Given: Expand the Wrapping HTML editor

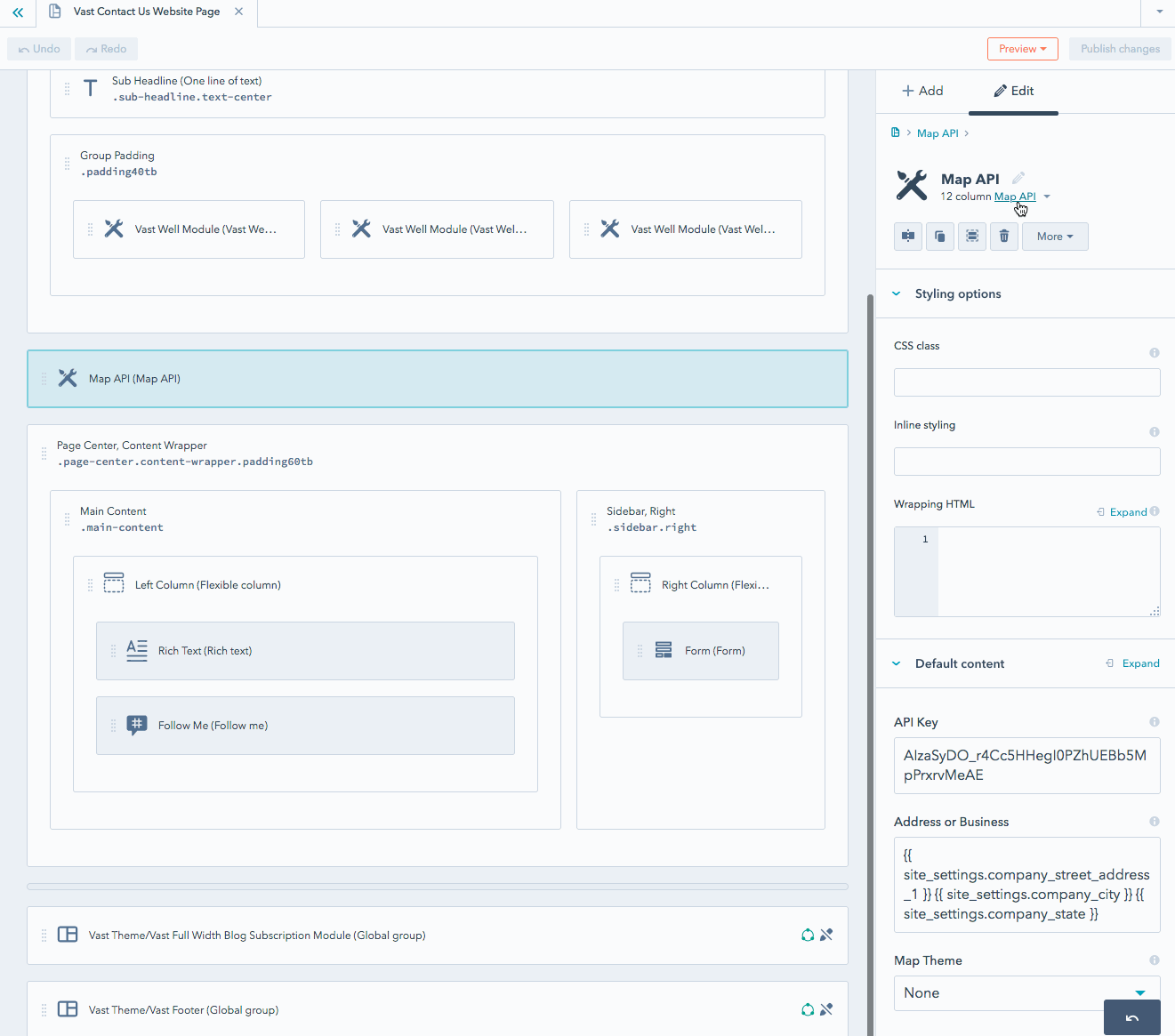Looking at the screenshot, I should [1122, 512].
